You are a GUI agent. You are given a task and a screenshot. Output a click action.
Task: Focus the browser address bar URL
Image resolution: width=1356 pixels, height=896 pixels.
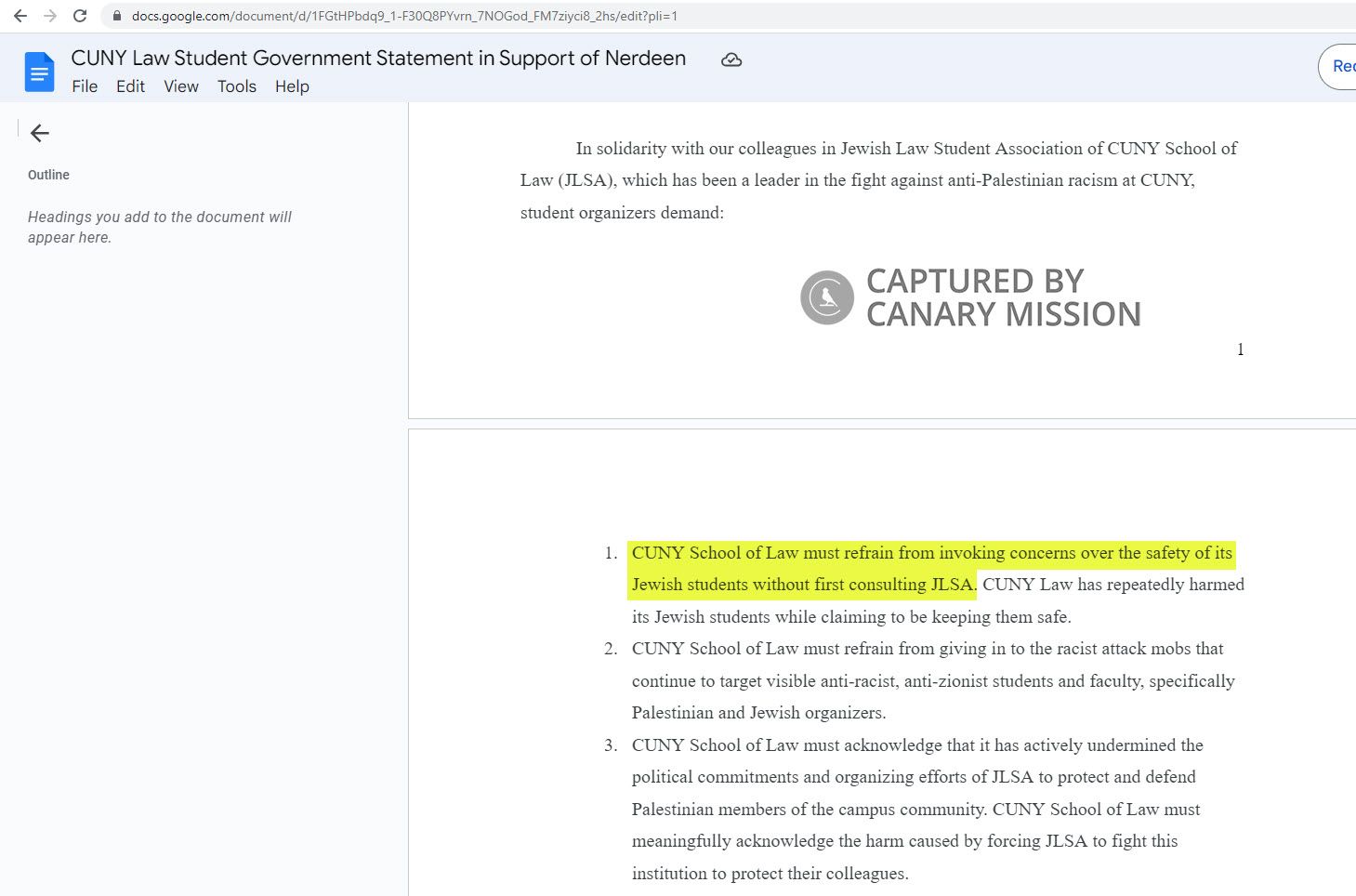404,16
